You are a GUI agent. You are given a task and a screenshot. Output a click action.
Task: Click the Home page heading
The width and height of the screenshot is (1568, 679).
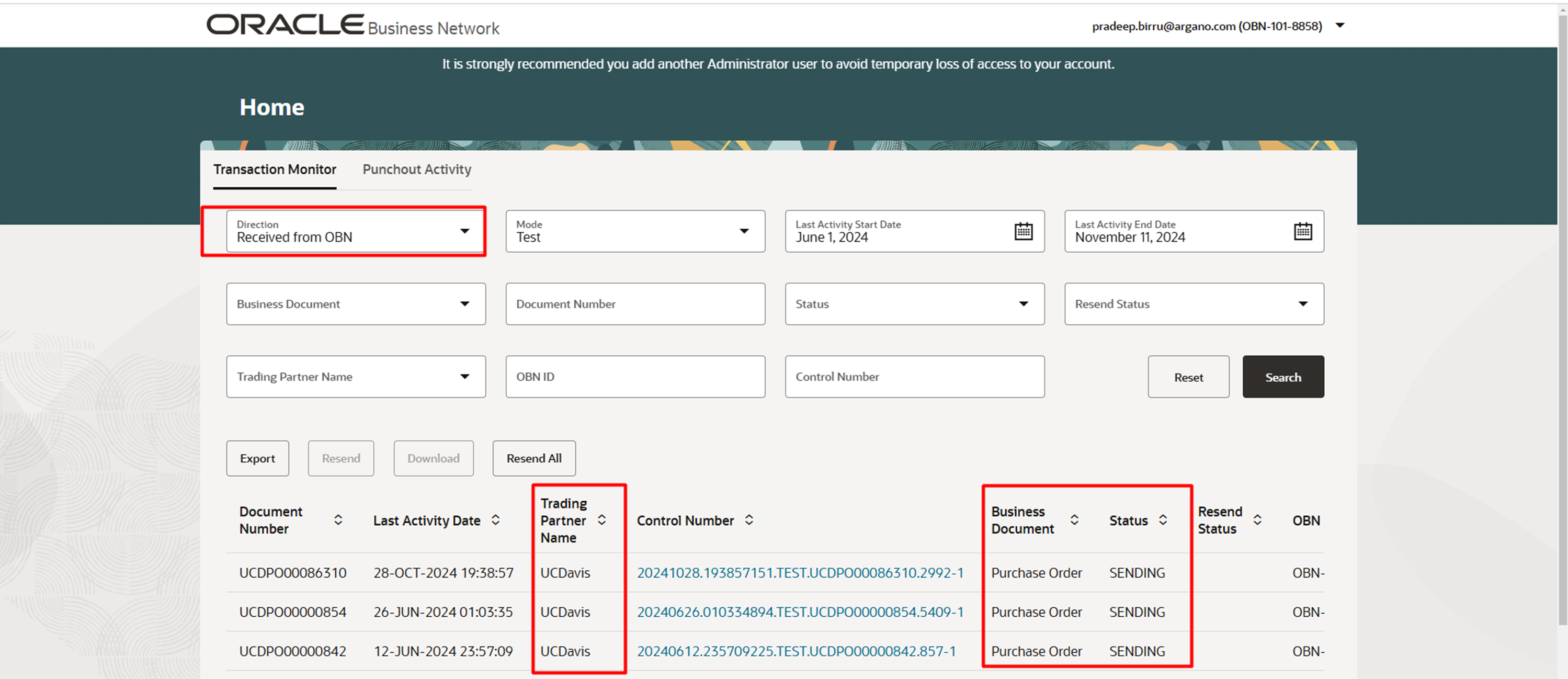271,107
